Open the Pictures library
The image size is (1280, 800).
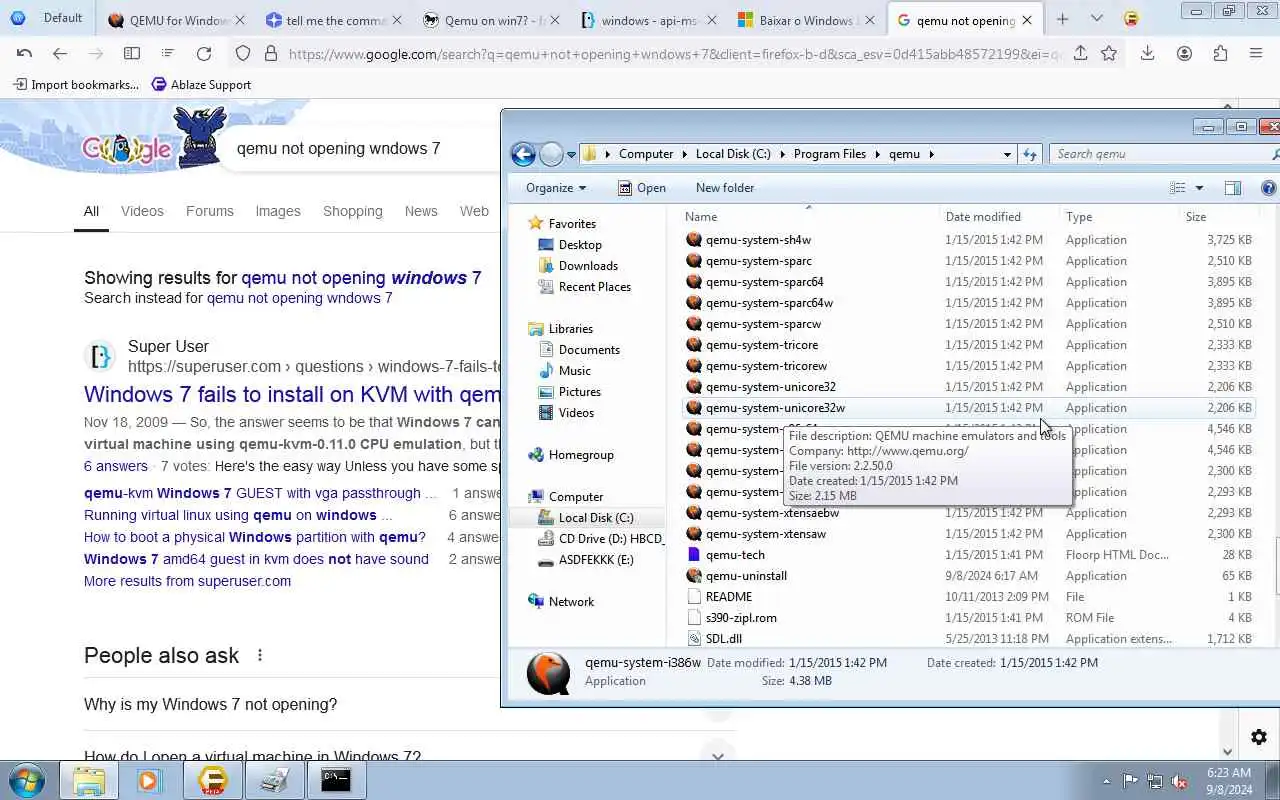[579, 392]
